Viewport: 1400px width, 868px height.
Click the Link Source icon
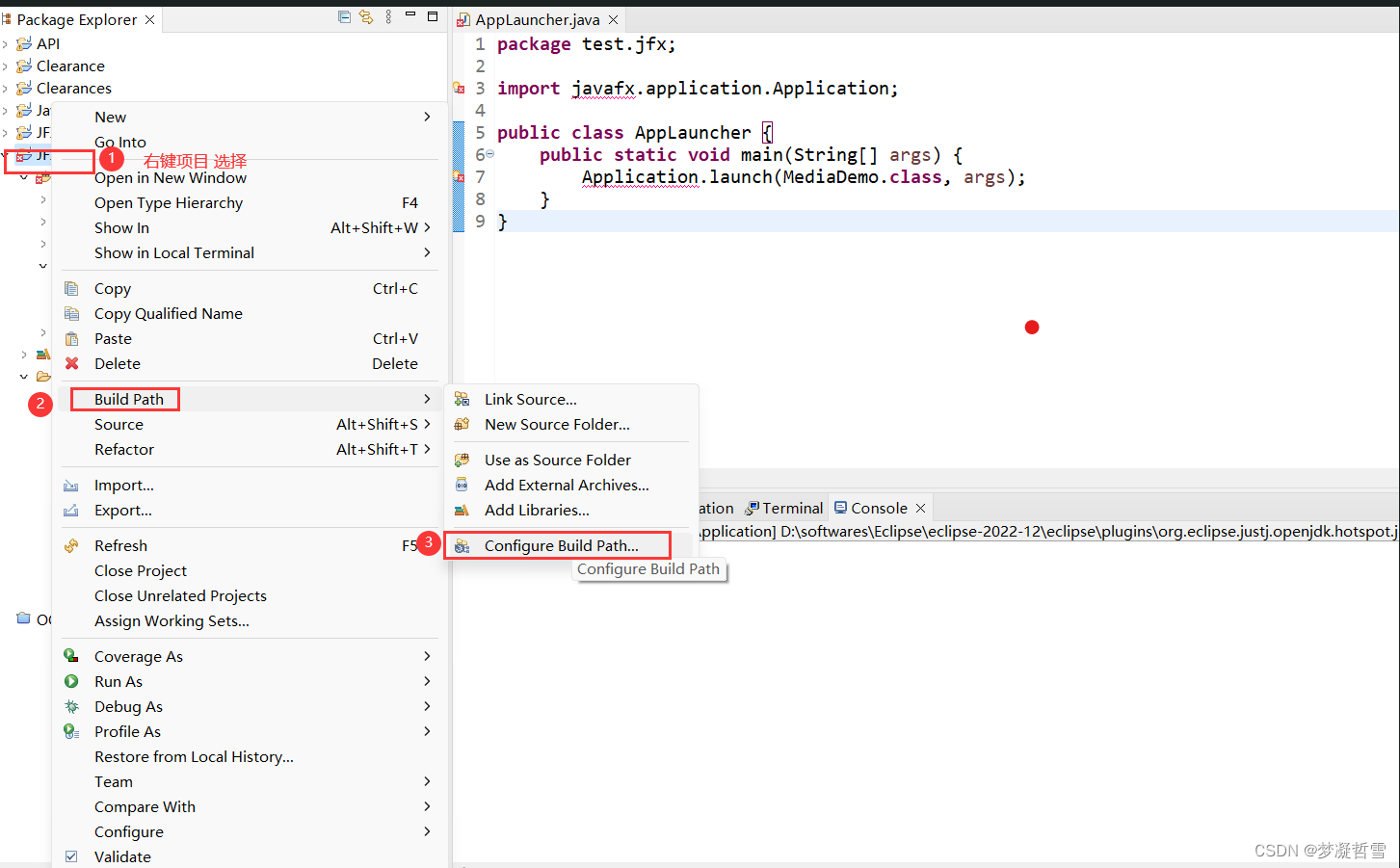[462, 400]
